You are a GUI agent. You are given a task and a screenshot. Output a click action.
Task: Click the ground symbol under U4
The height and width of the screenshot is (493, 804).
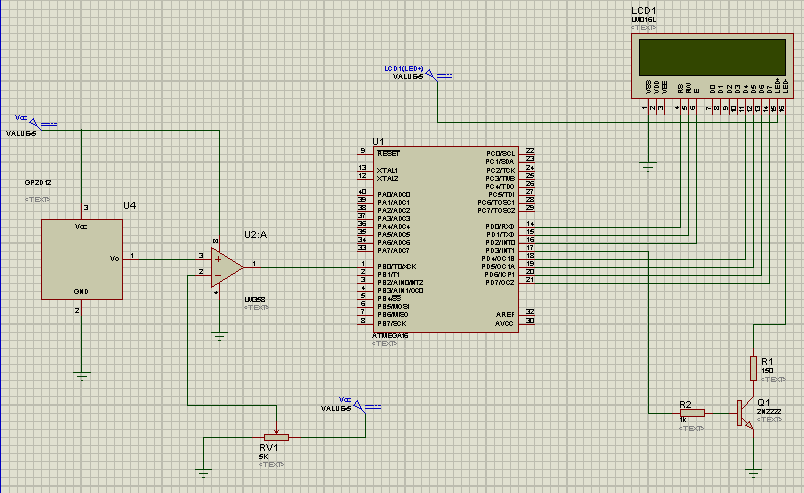(x=82, y=376)
